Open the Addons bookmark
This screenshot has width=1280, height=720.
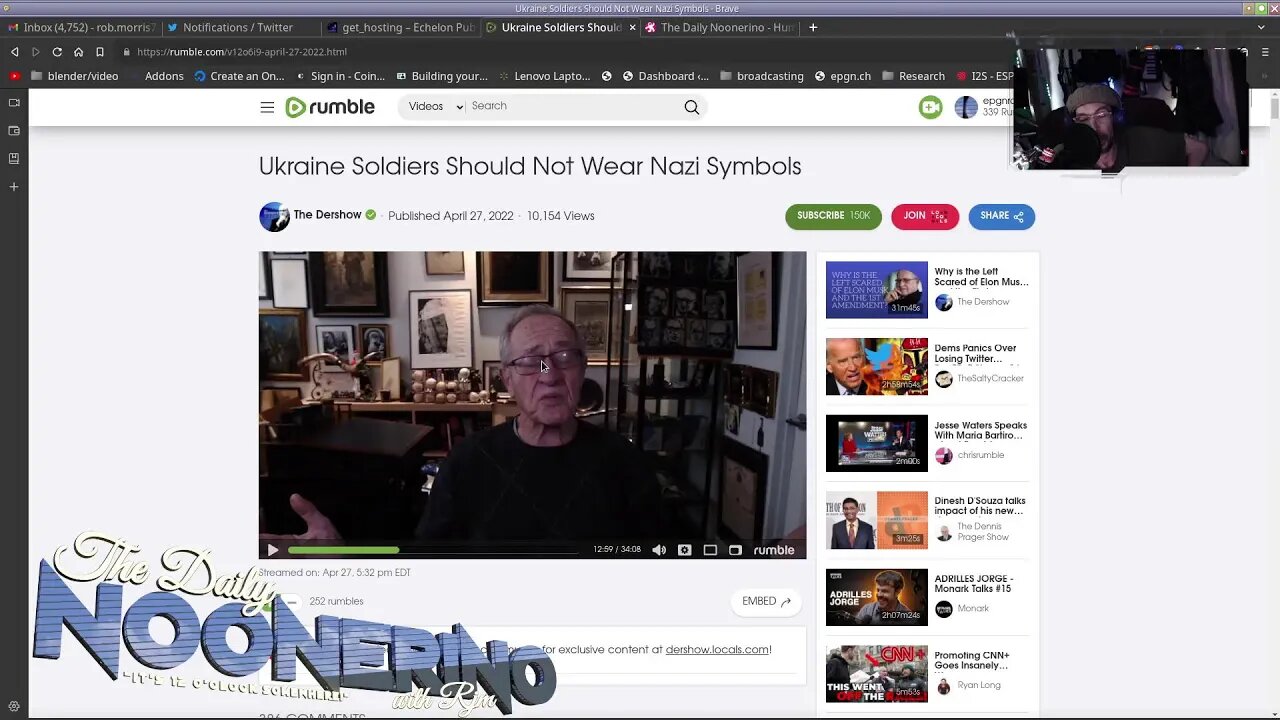pyautogui.click(x=164, y=76)
